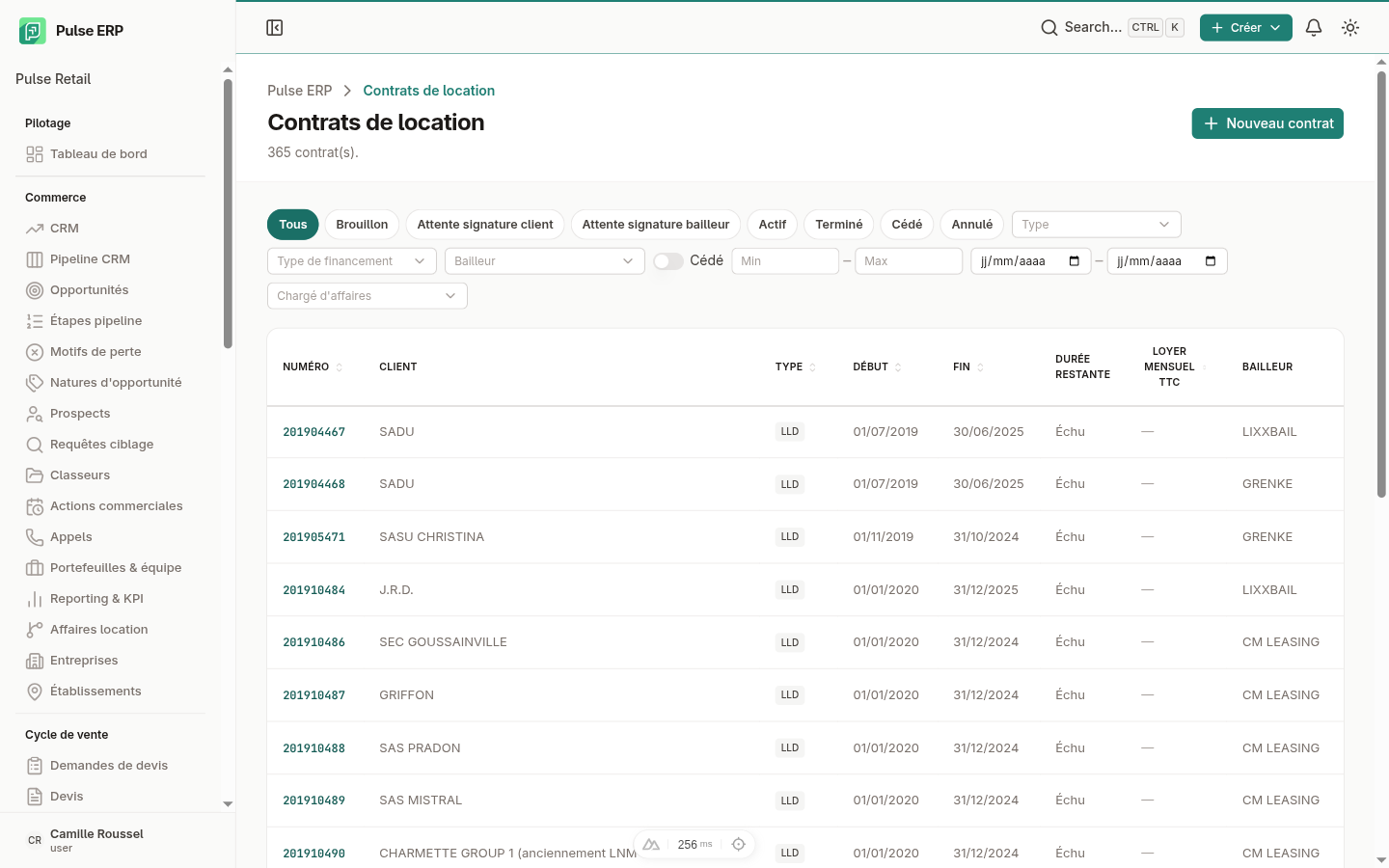Open contract 201910484 link
The width and height of the screenshot is (1389, 868).
click(x=313, y=590)
